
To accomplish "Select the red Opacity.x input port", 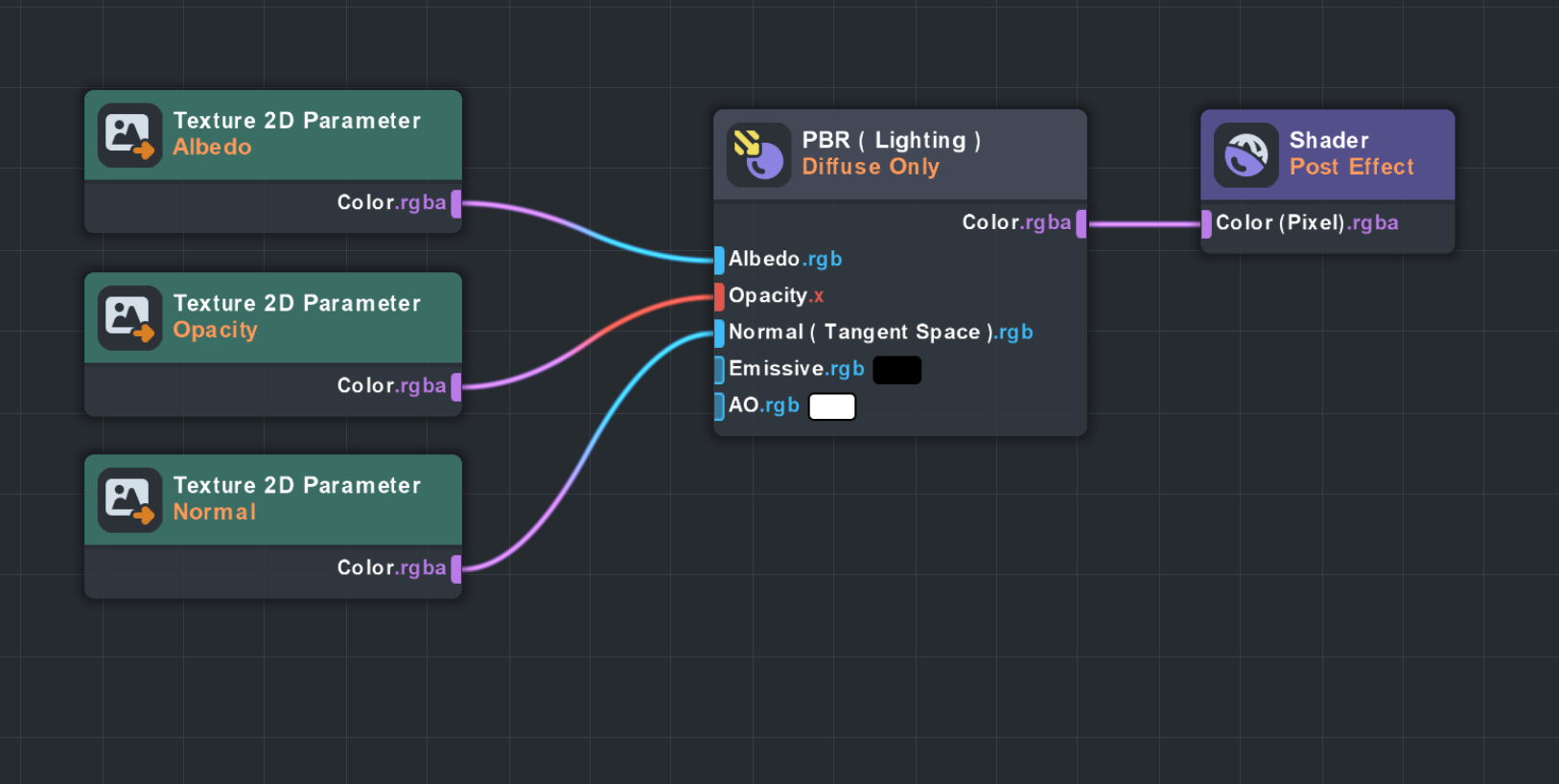I will coord(719,296).
